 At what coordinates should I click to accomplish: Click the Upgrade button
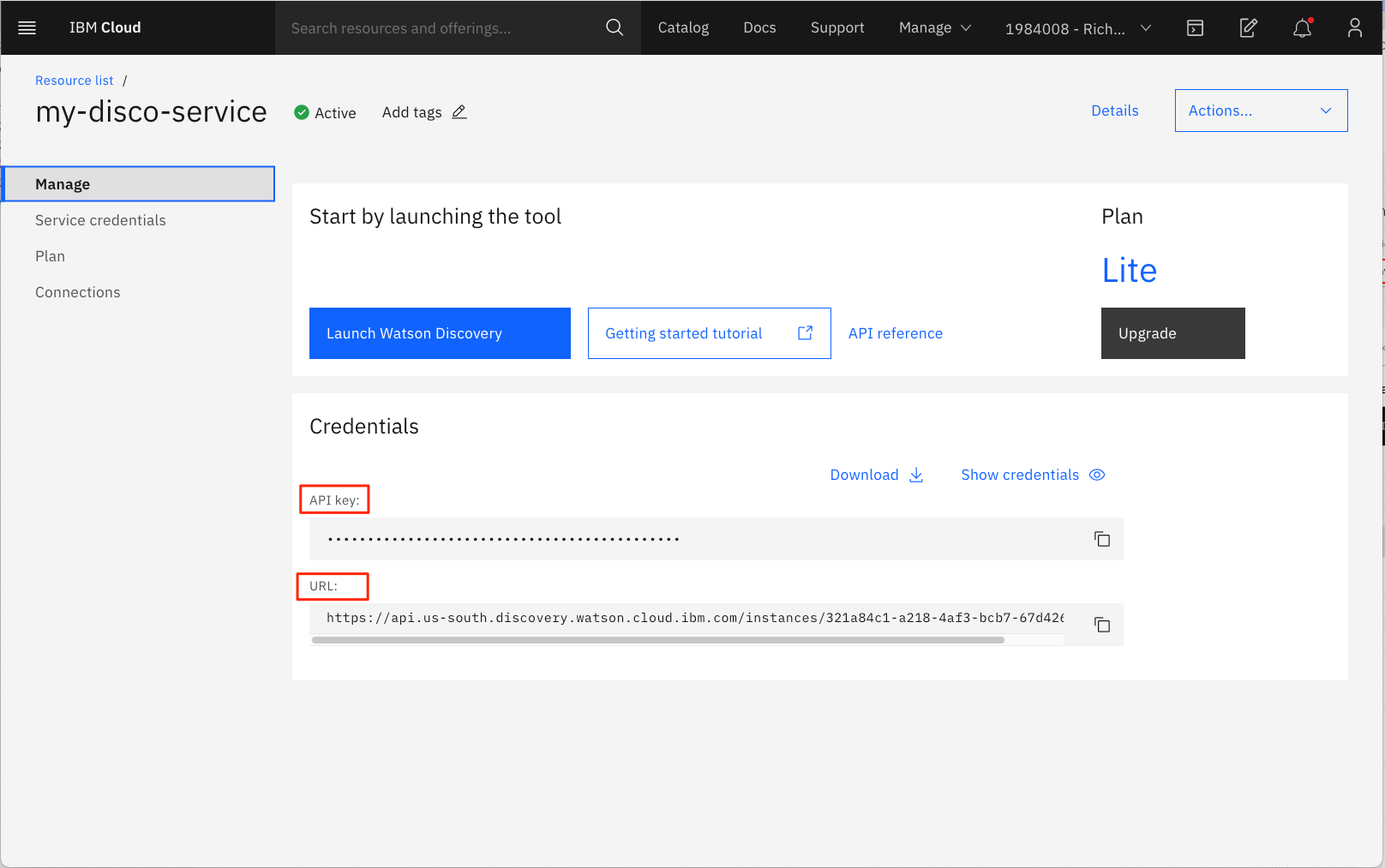point(1173,333)
